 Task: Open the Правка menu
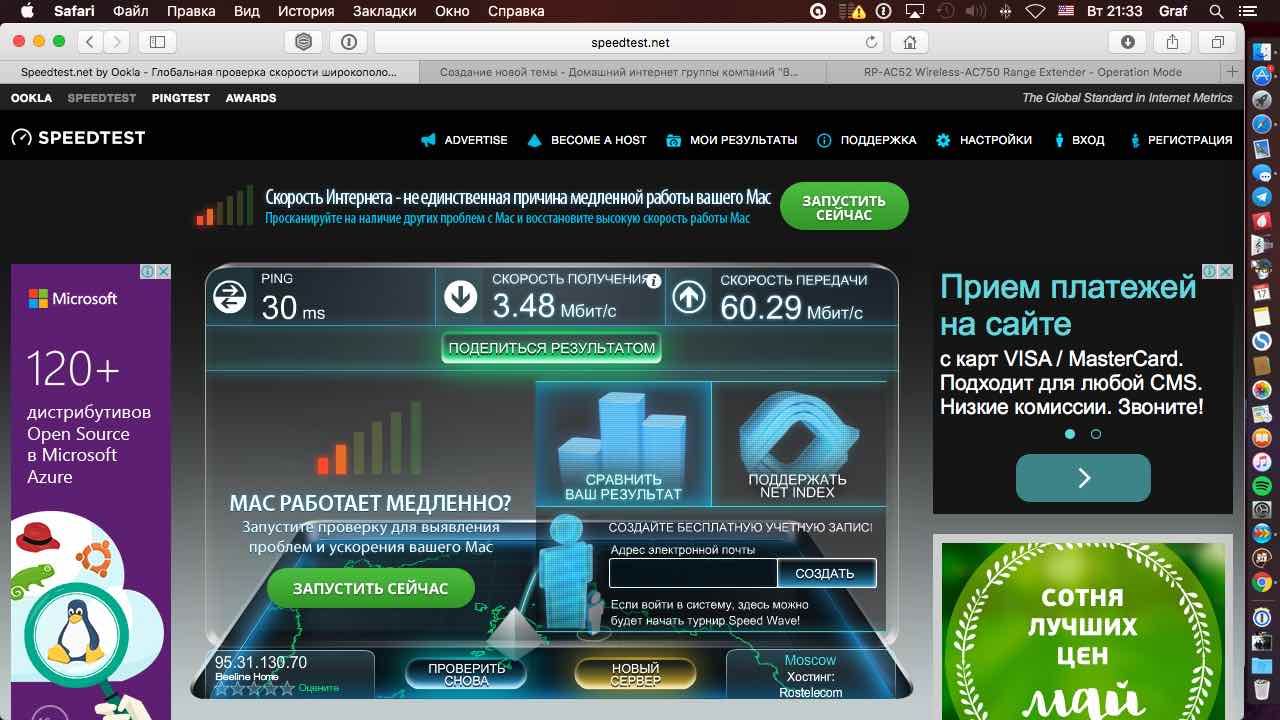tap(190, 11)
